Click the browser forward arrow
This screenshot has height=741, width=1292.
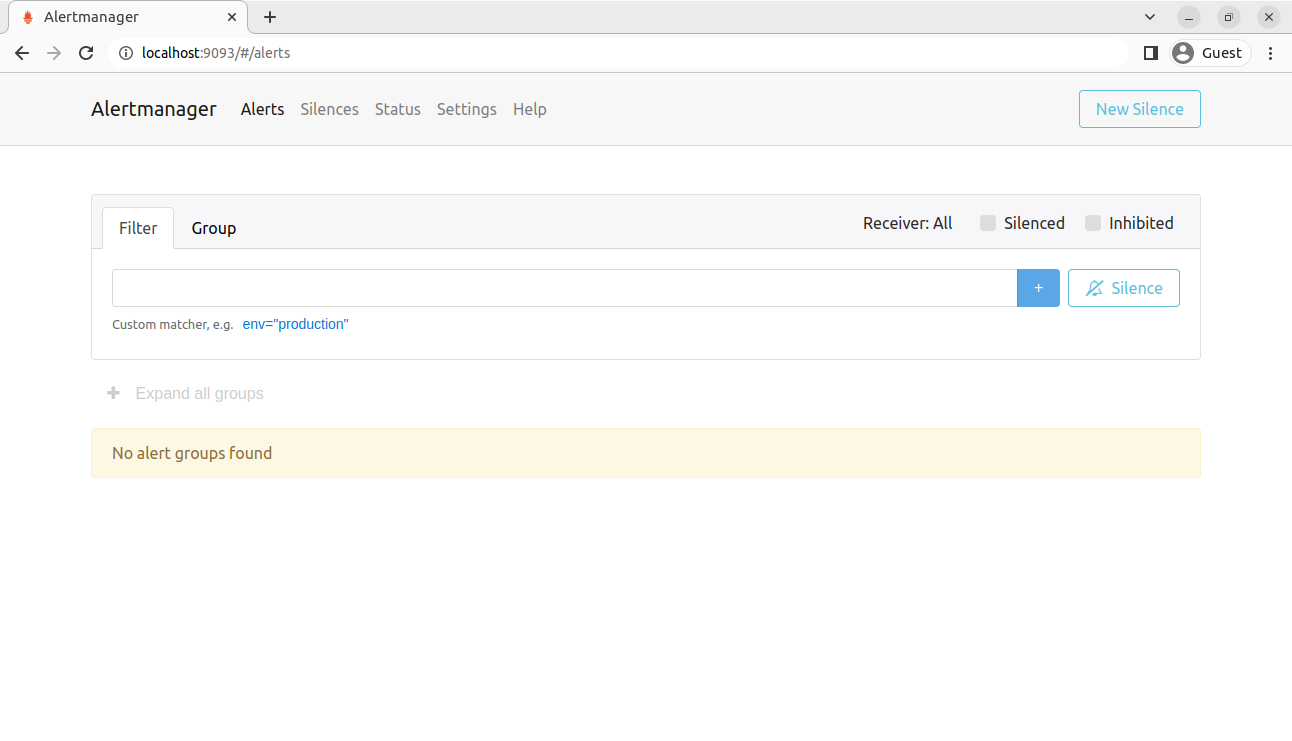coord(54,53)
